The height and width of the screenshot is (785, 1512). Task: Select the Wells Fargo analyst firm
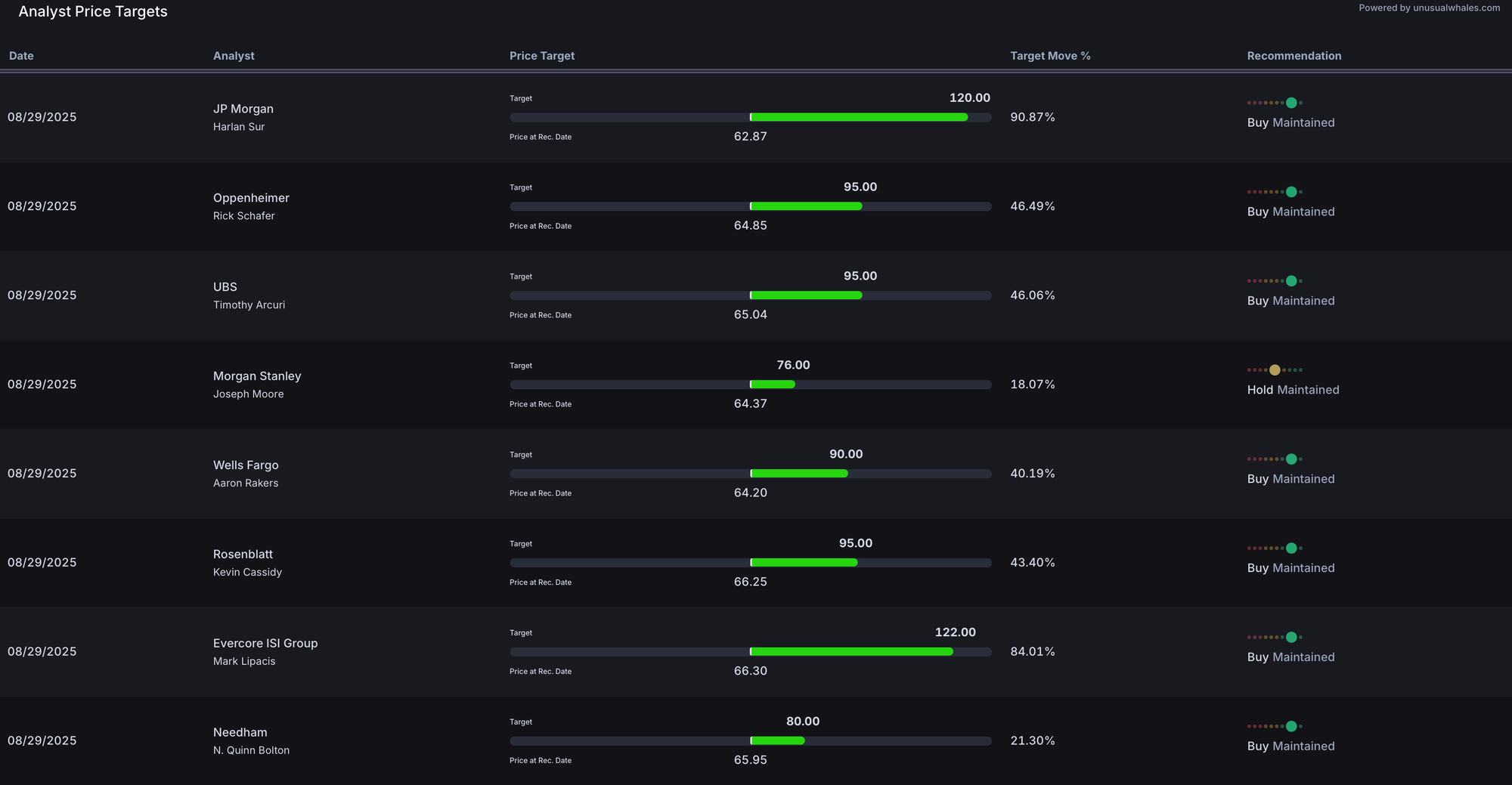click(x=246, y=465)
